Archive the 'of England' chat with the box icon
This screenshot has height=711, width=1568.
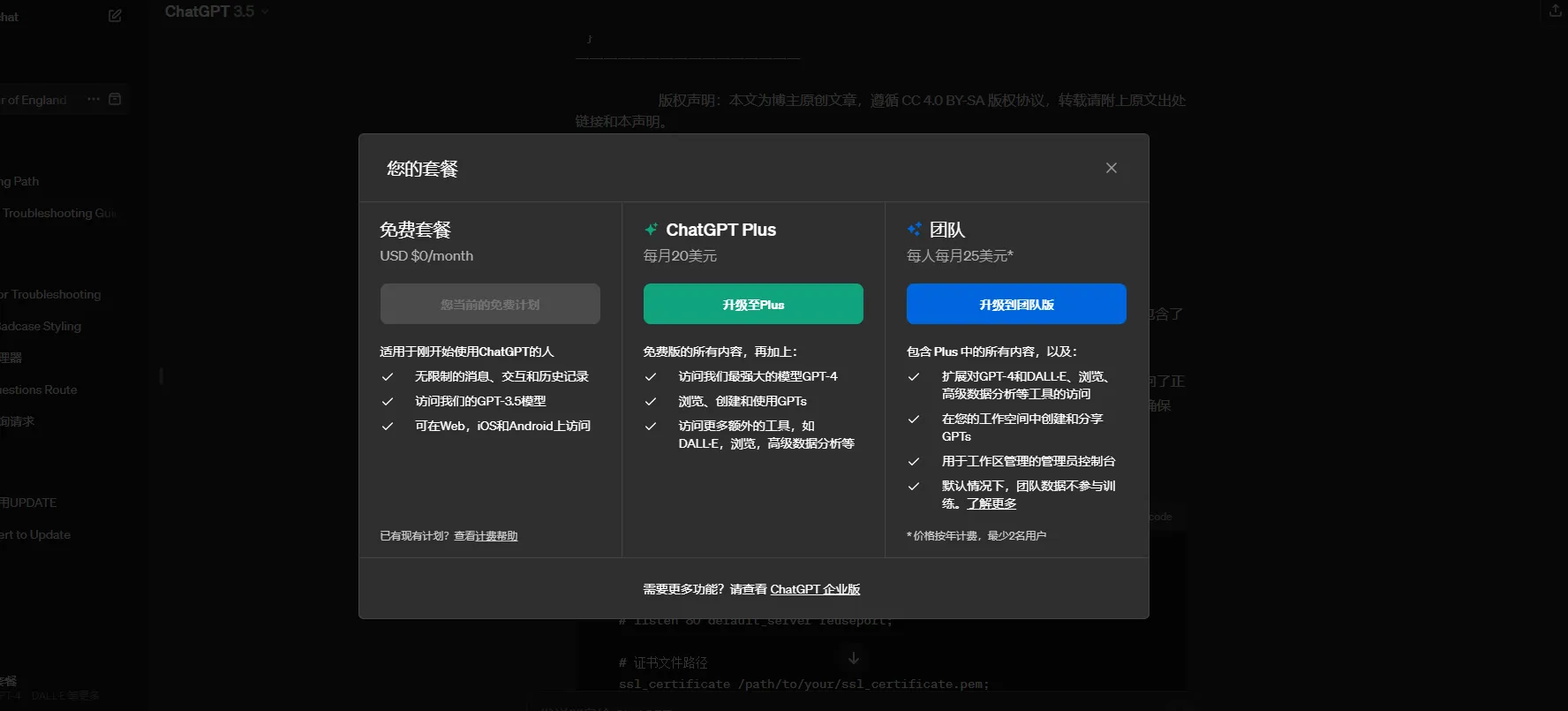115,99
